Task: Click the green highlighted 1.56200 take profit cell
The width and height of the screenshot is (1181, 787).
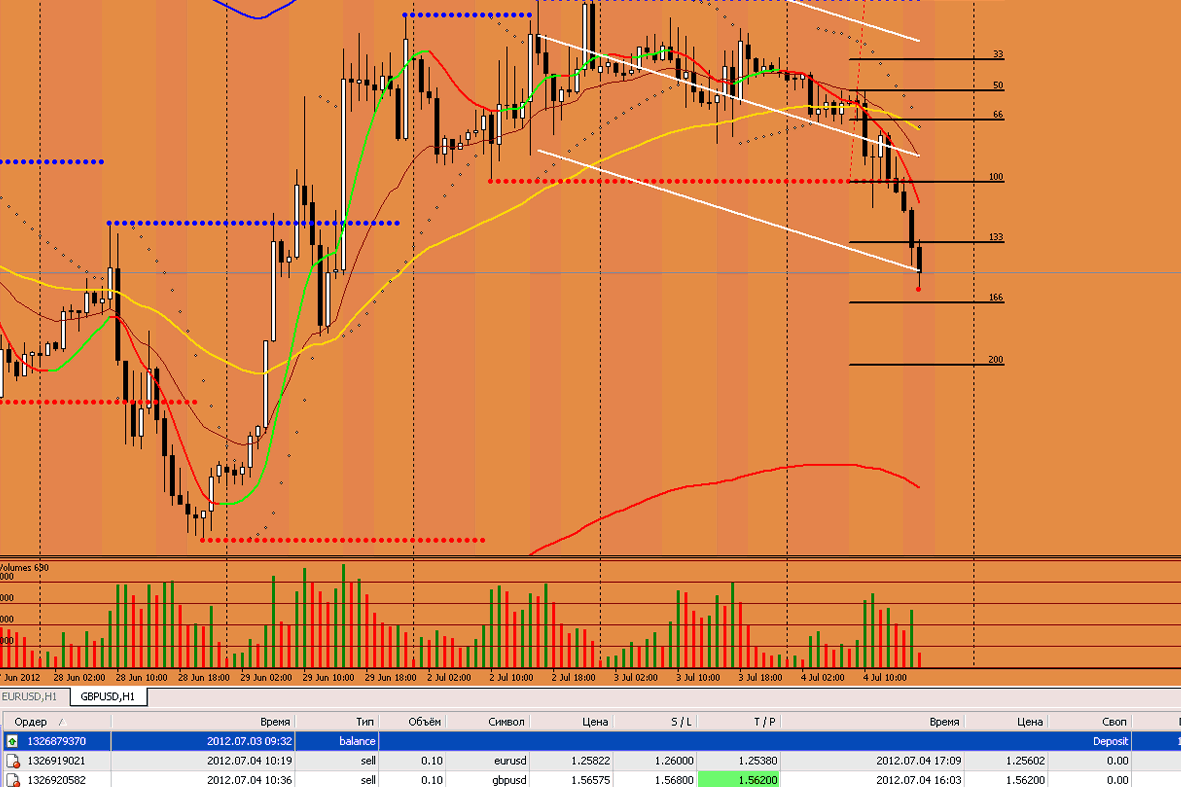Action: click(740, 779)
